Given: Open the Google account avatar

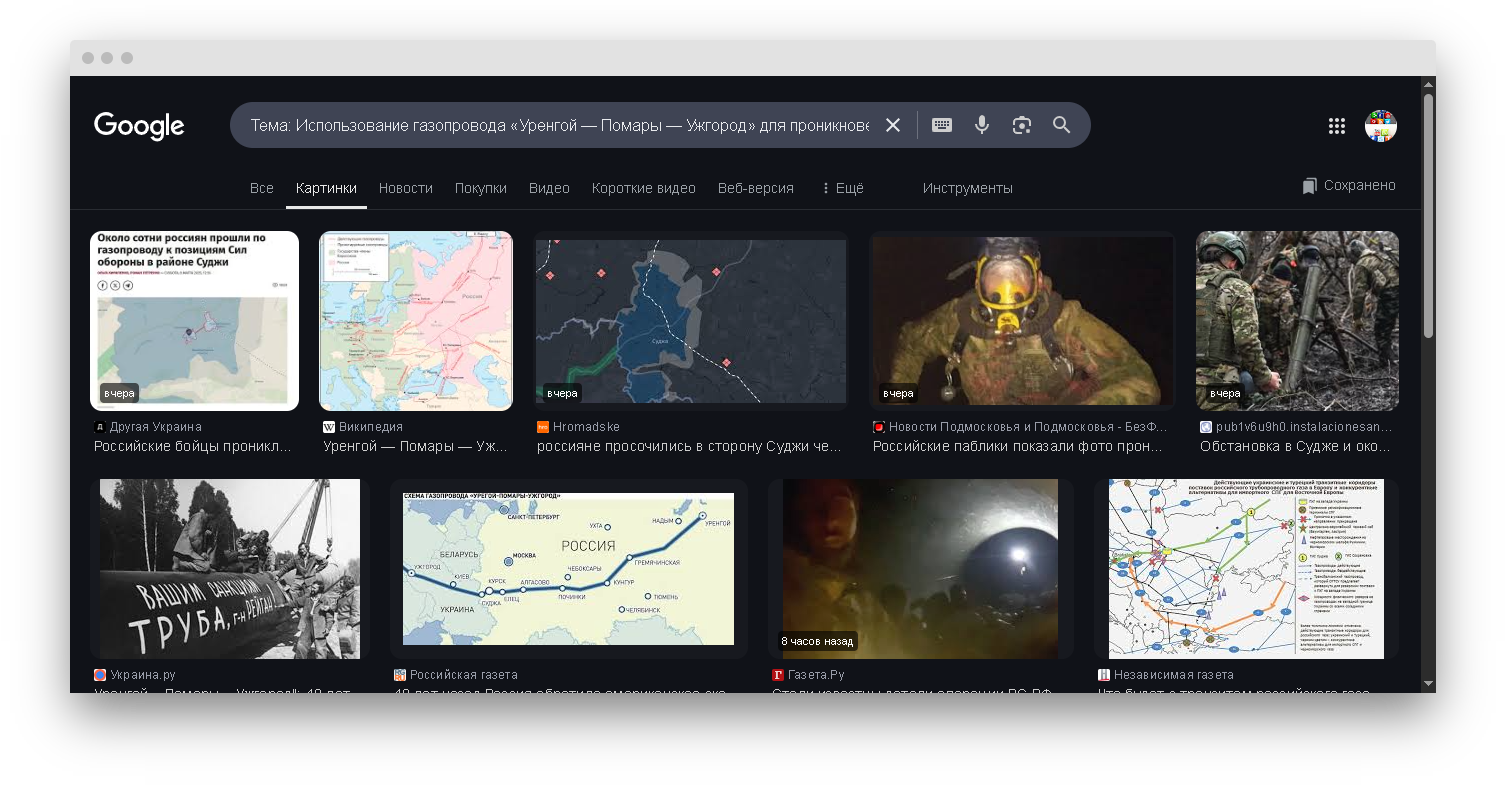Looking at the screenshot, I should click(x=1381, y=126).
